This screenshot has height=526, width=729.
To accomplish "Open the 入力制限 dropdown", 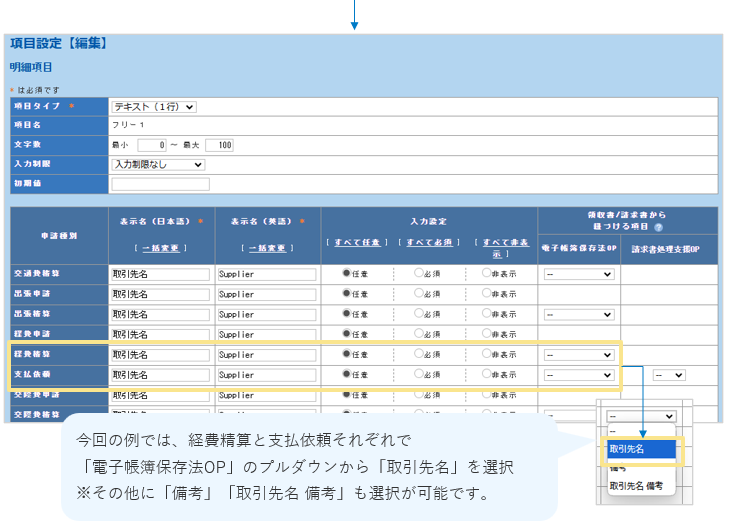I will (158, 164).
